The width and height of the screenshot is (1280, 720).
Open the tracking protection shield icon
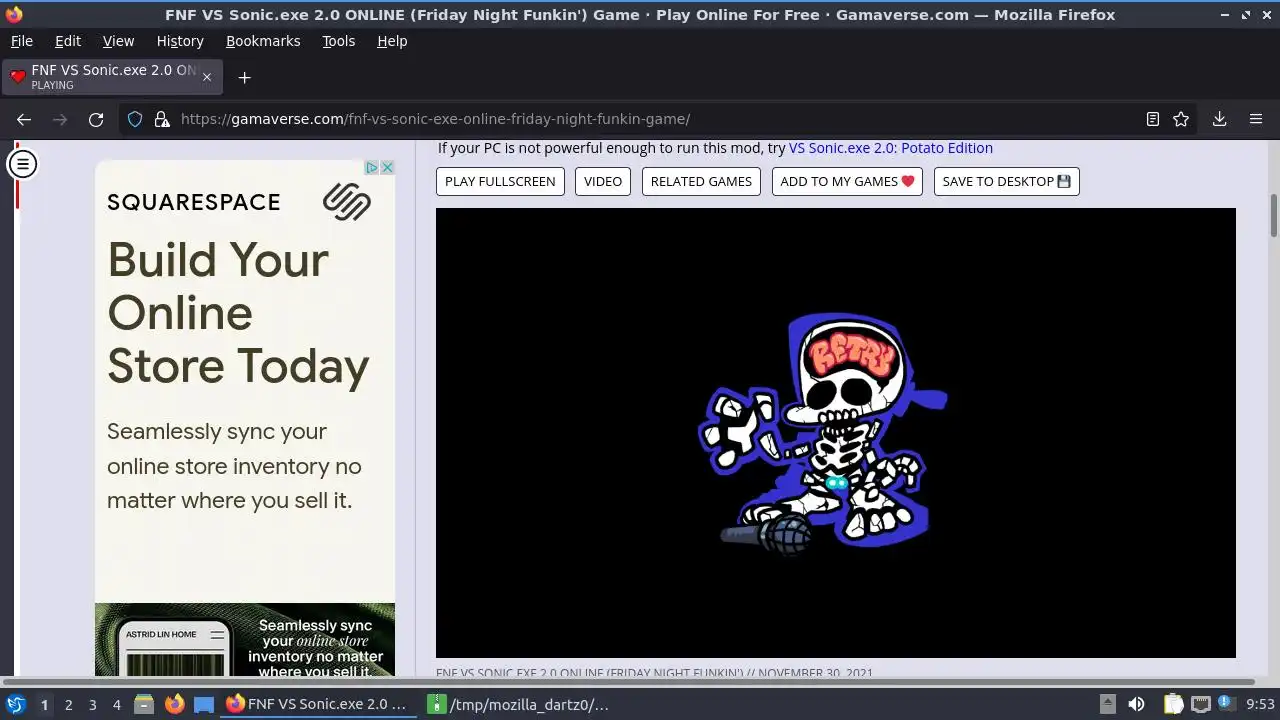click(135, 119)
